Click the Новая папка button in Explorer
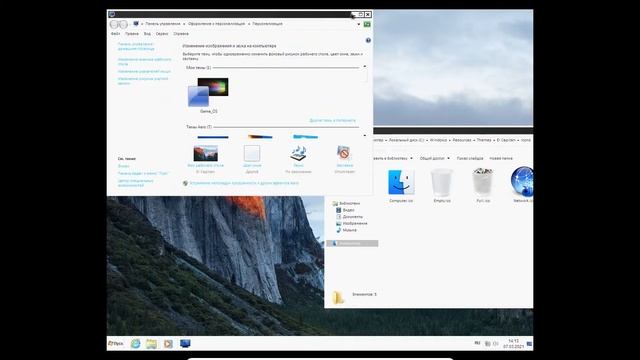This screenshot has height=360, width=640. [501, 158]
